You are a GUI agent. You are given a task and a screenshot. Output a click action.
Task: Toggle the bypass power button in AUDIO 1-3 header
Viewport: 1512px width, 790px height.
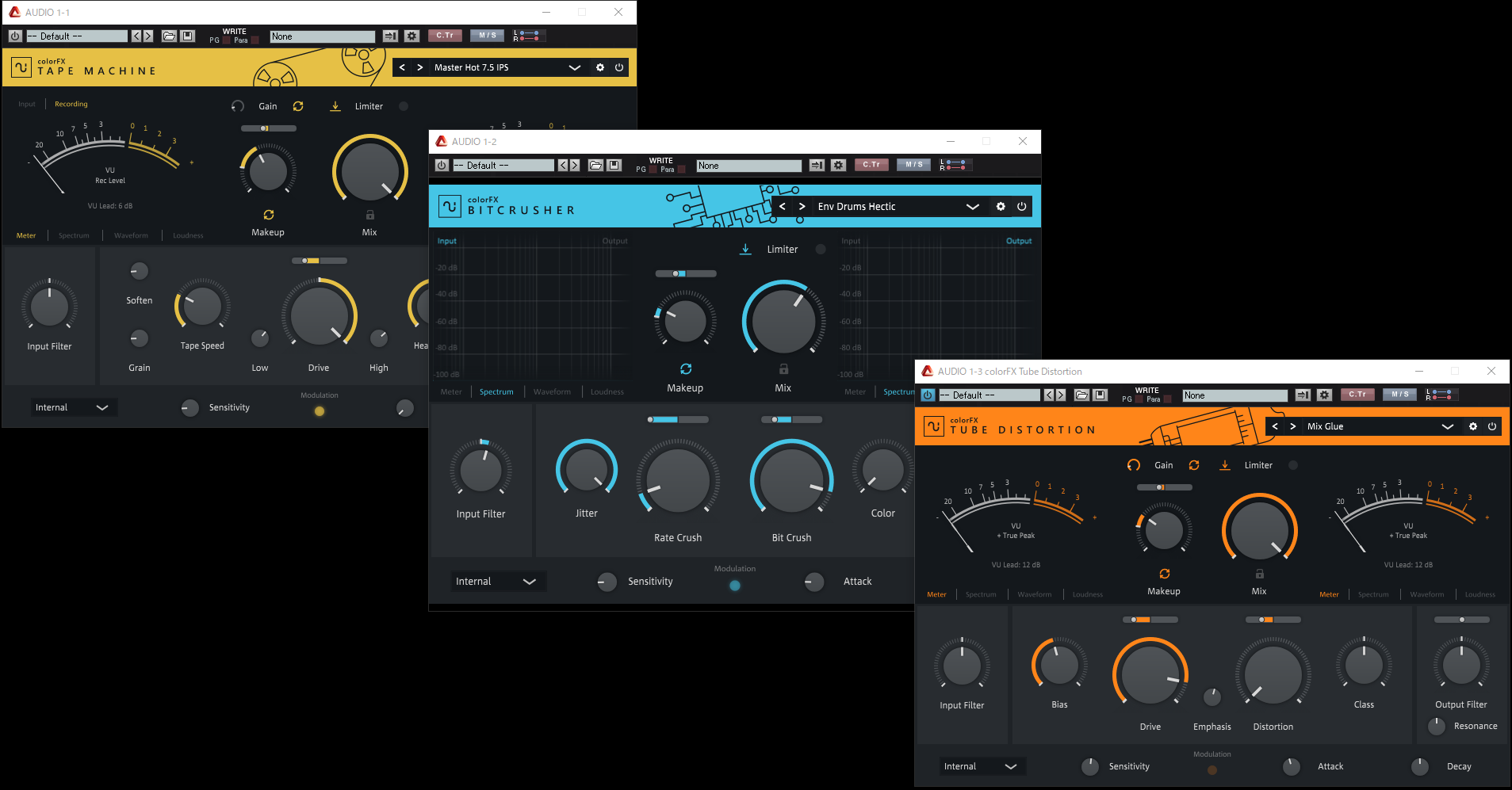click(x=927, y=395)
